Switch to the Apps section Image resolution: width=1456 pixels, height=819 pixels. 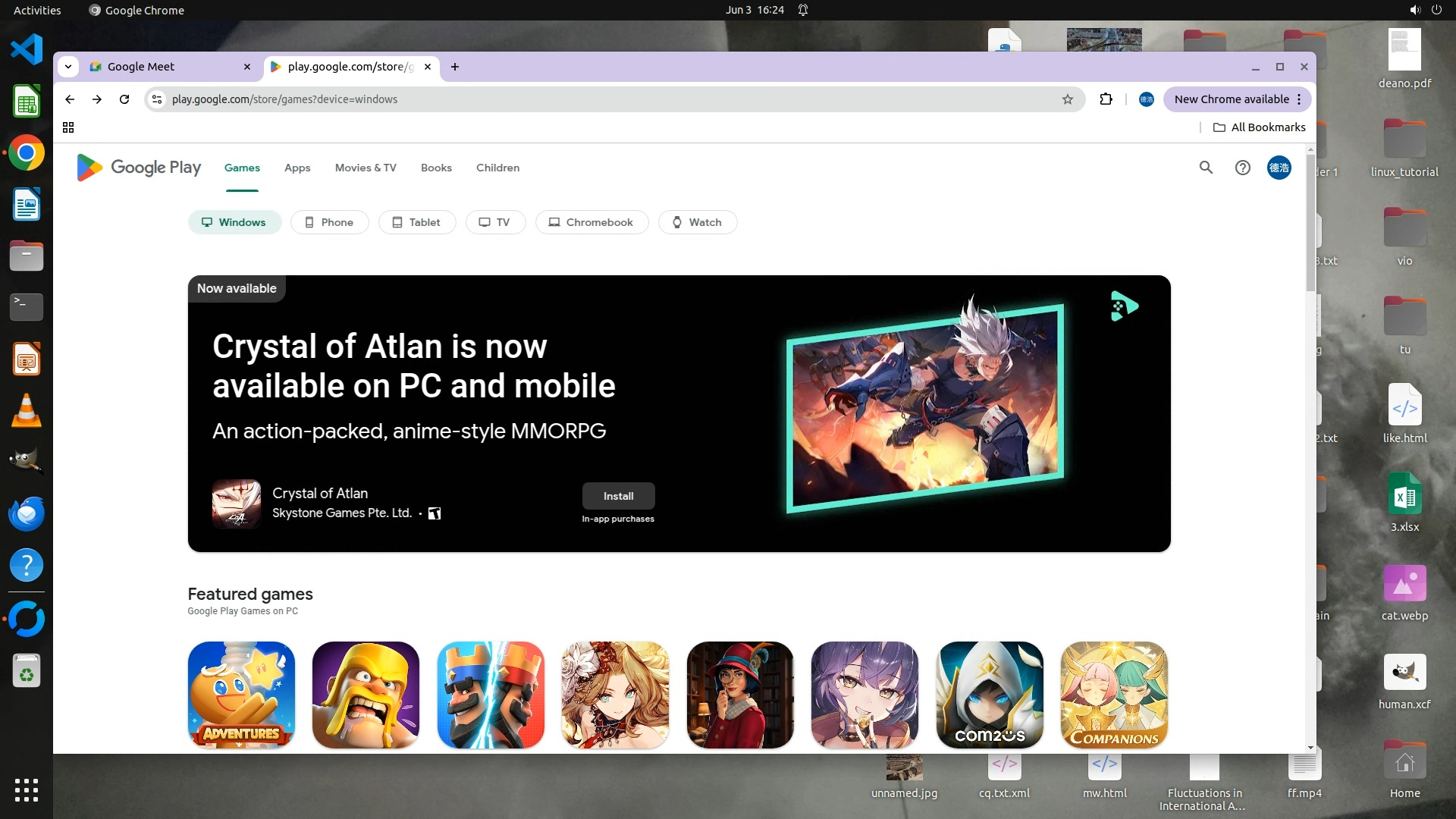click(x=297, y=168)
